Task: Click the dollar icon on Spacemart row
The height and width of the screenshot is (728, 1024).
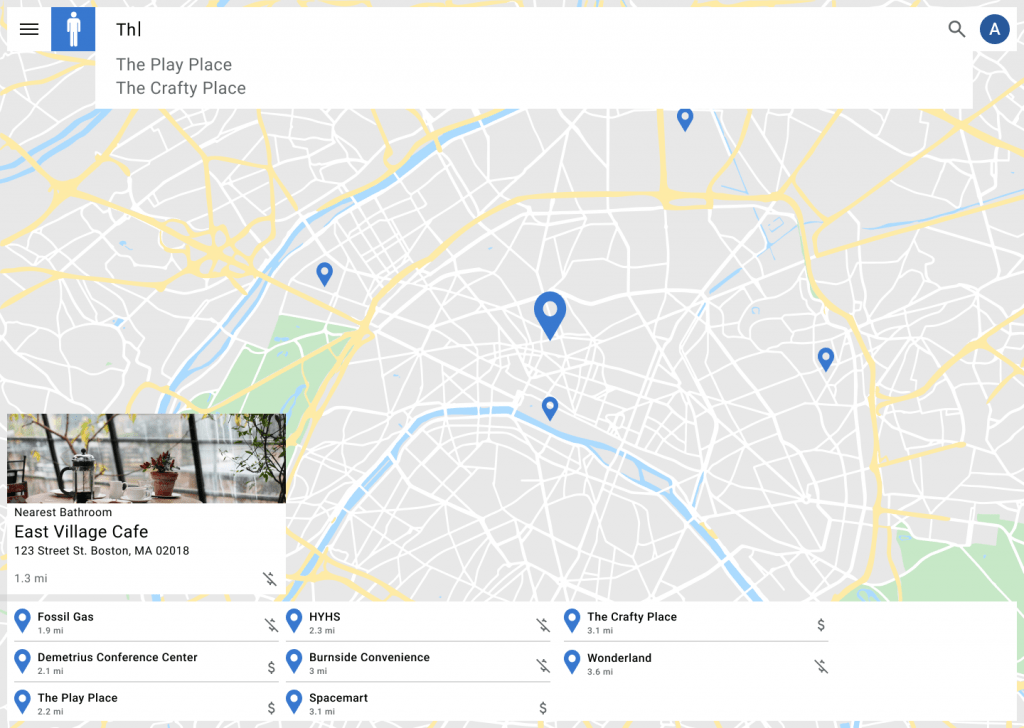Action: click(543, 708)
